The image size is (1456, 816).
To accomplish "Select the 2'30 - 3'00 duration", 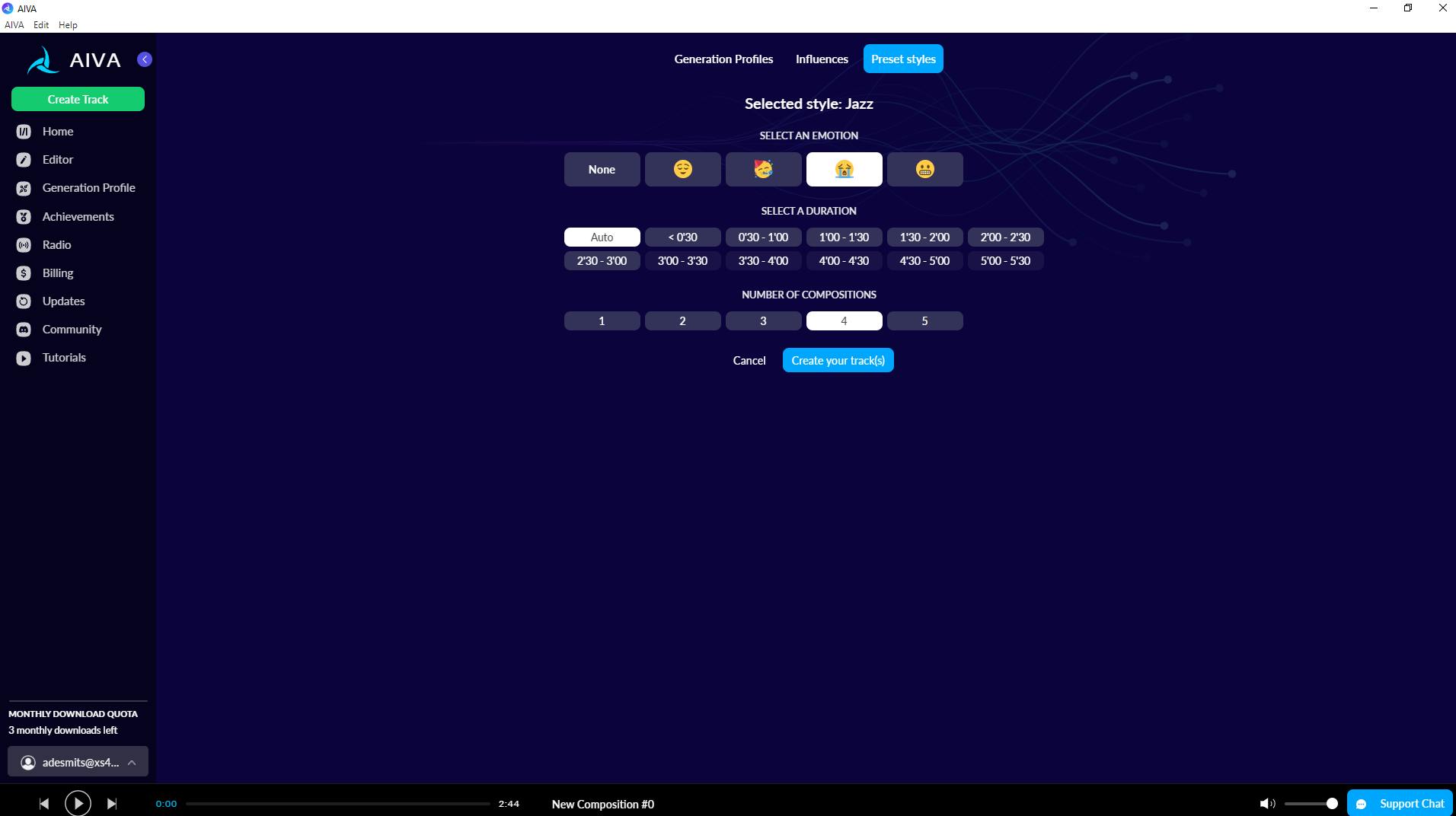I will 602,261.
